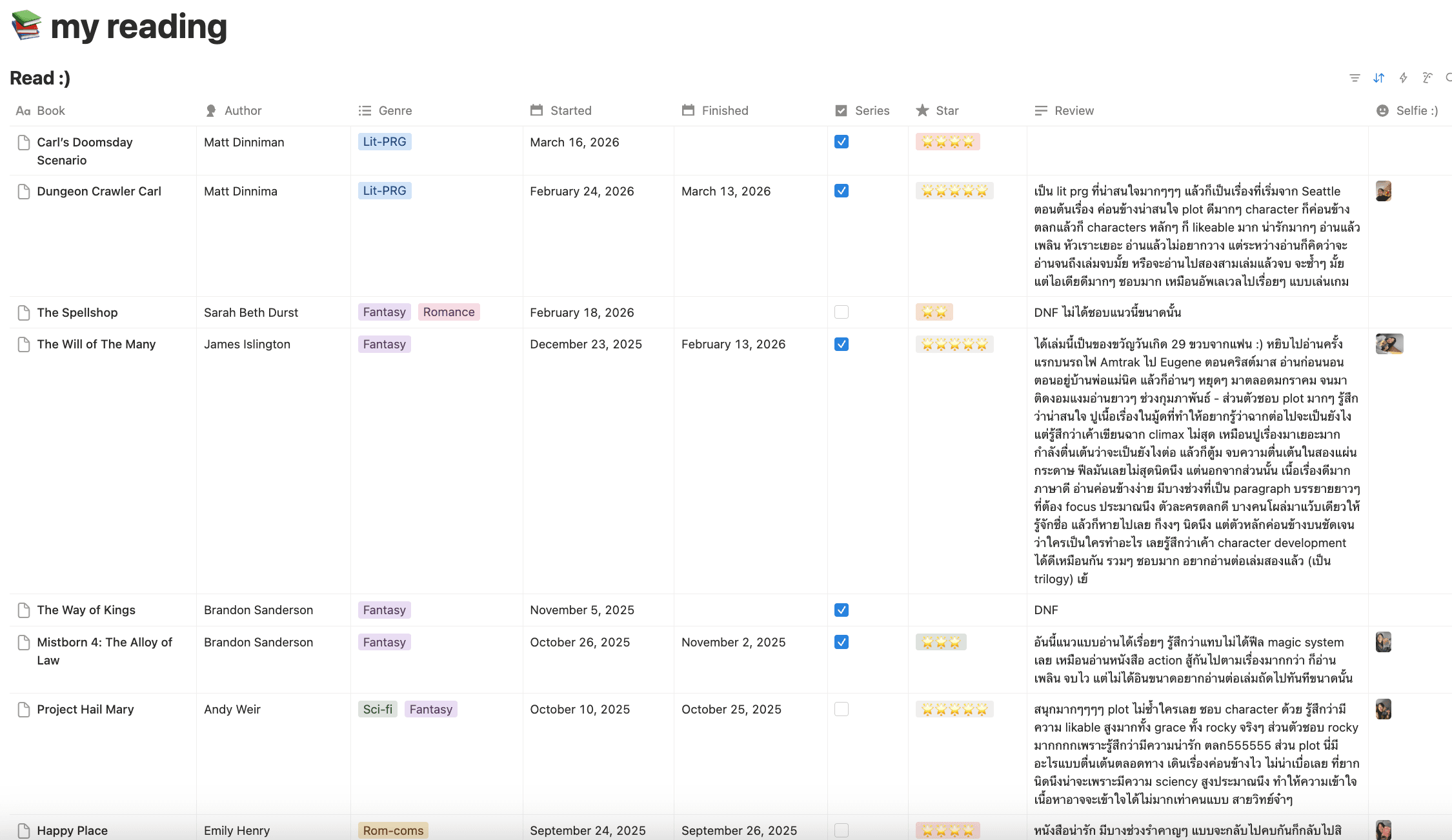1452x840 pixels.
Task: Open 'The Will of The Many' entry
Action: tap(96, 344)
